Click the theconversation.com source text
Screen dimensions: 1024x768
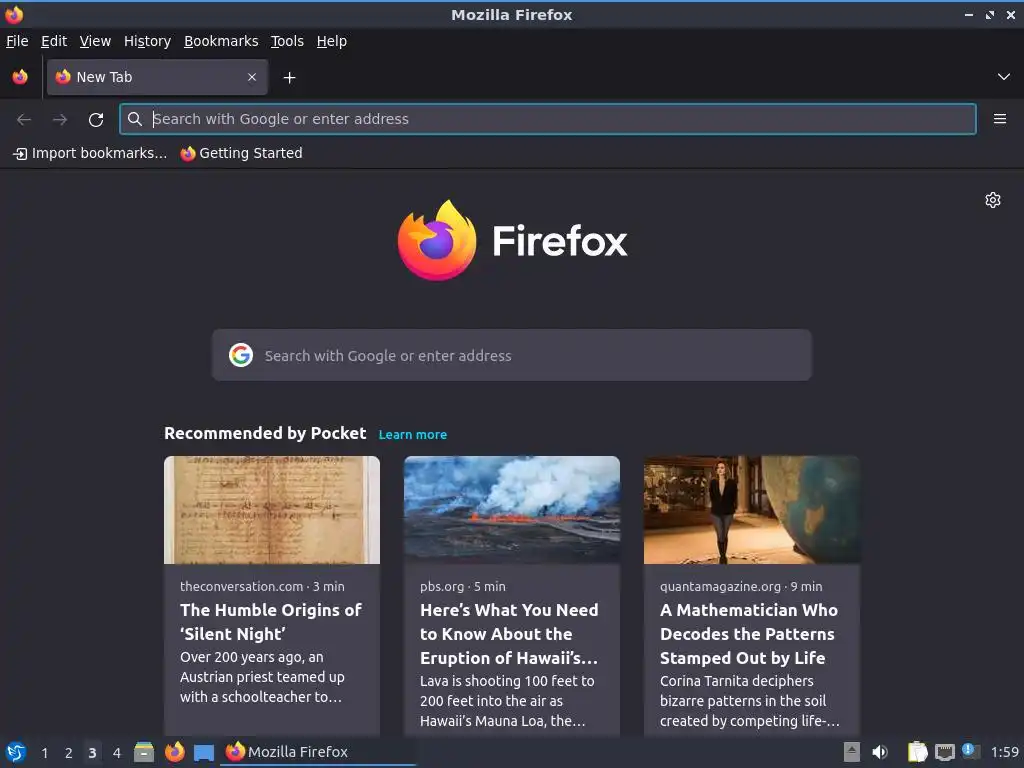pyautogui.click(x=242, y=586)
